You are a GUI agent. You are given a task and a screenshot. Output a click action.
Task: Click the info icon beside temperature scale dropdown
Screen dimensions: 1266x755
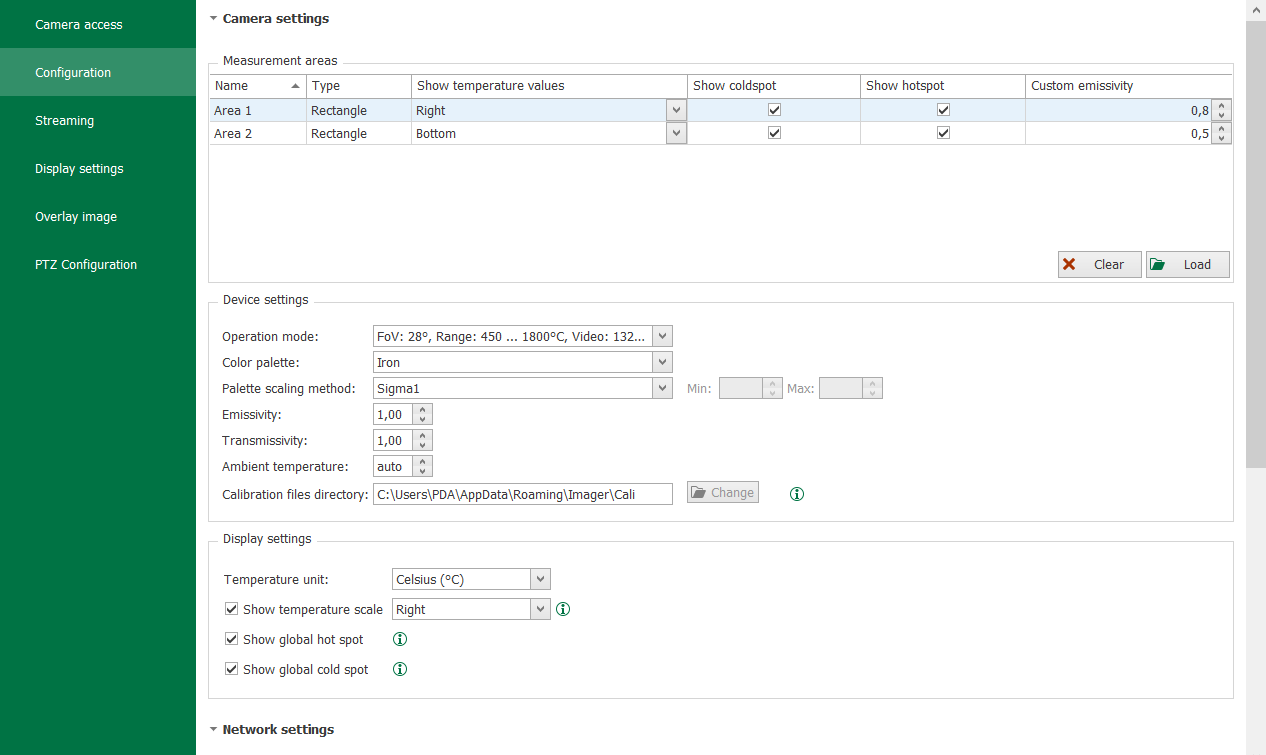pos(563,609)
